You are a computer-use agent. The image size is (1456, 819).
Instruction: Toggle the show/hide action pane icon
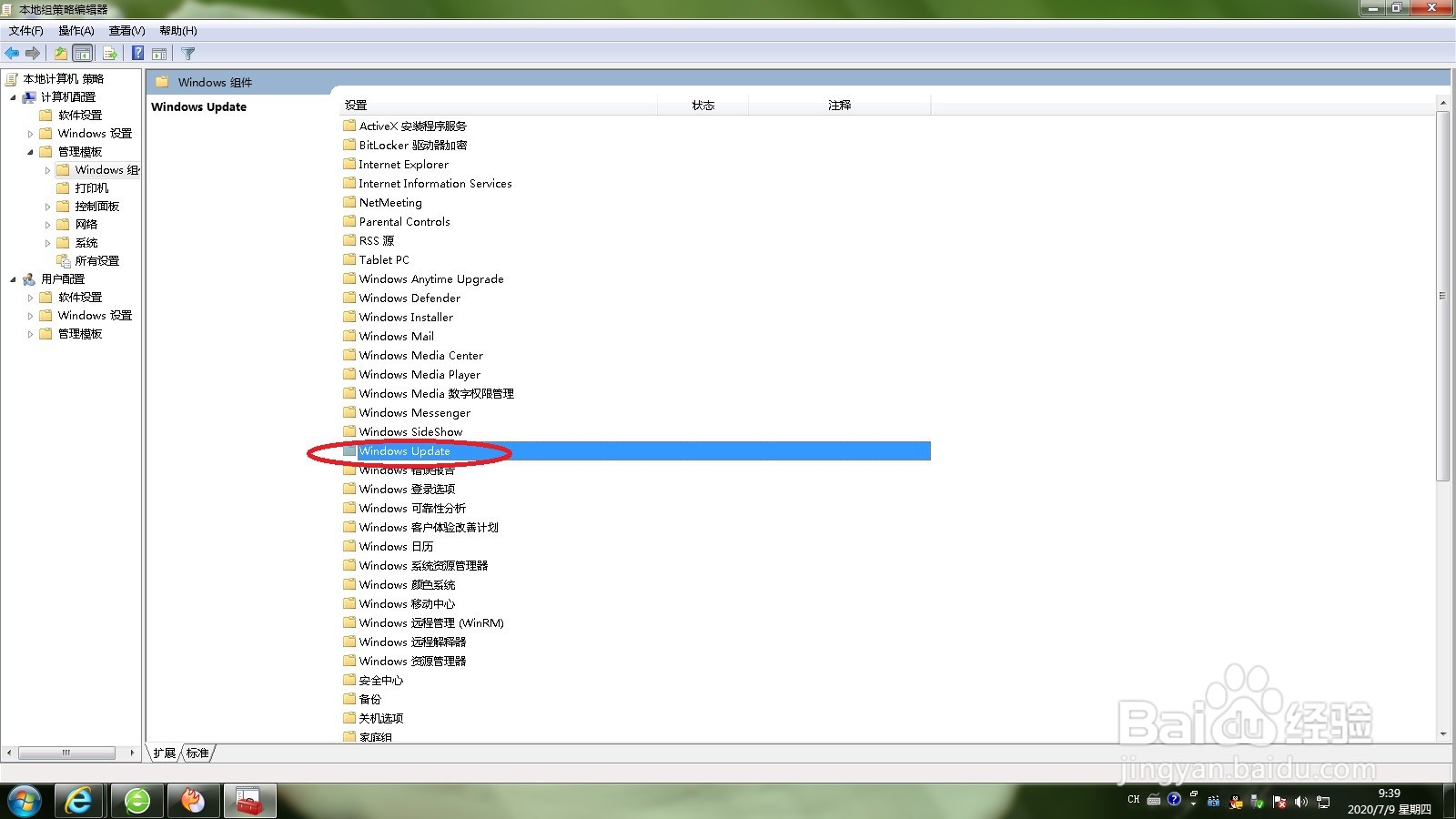(159, 54)
